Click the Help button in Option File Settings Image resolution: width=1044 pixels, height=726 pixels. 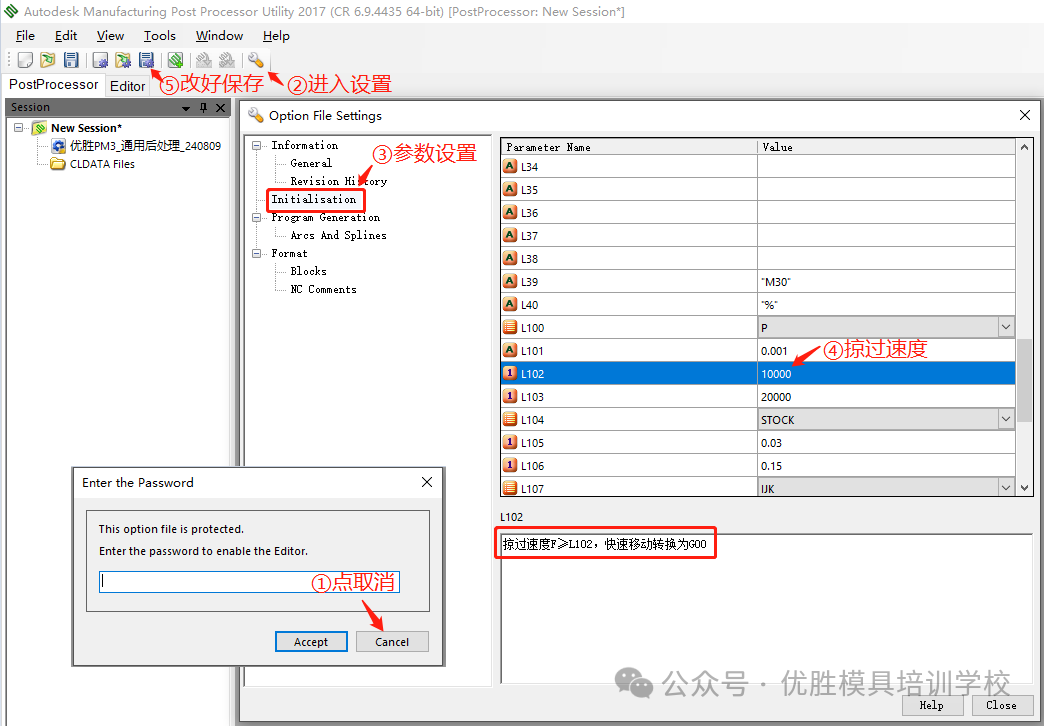(x=931, y=705)
